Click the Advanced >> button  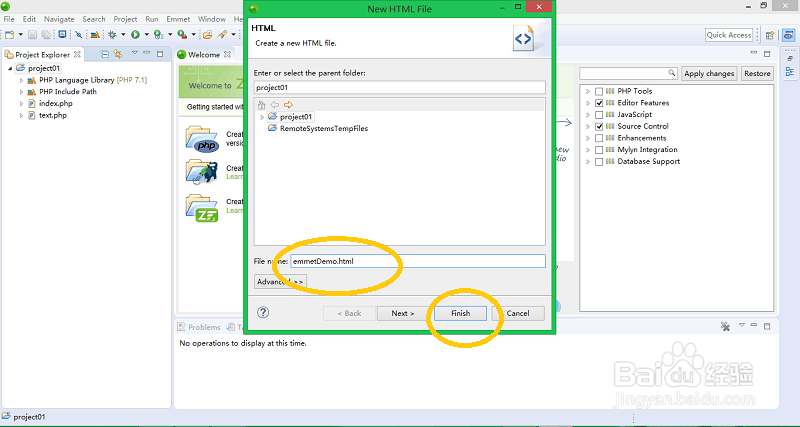pyautogui.click(x=280, y=282)
